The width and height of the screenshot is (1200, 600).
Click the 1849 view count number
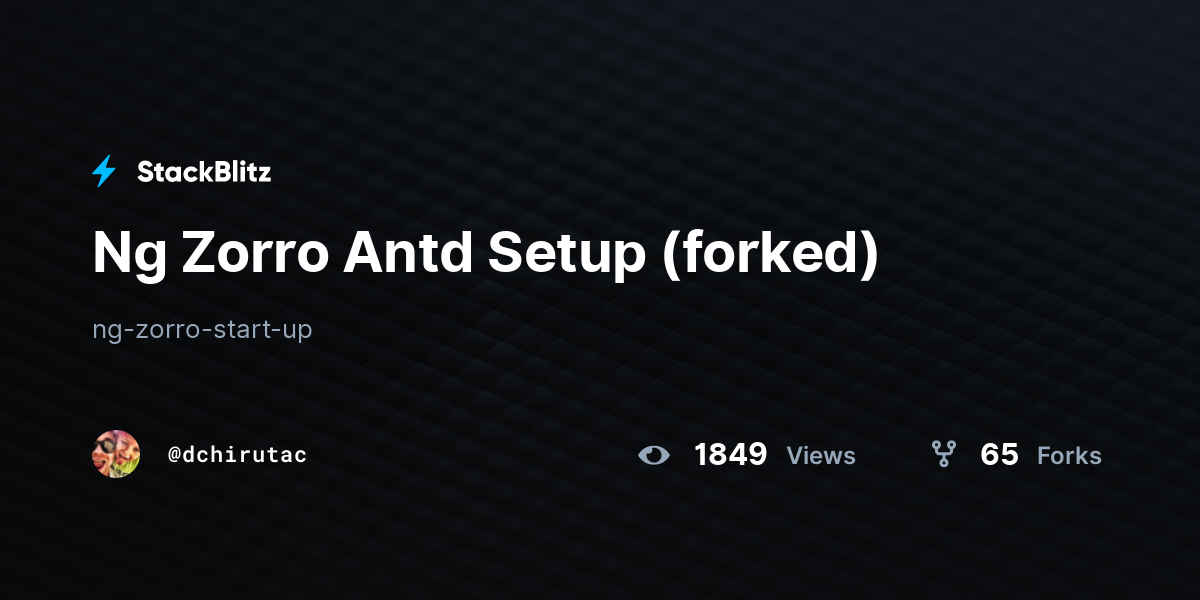(731, 455)
